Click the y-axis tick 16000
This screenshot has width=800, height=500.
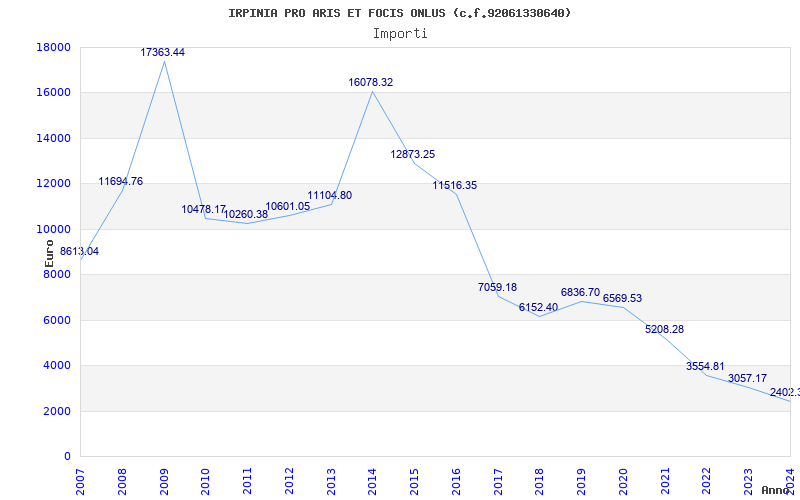tap(54, 93)
